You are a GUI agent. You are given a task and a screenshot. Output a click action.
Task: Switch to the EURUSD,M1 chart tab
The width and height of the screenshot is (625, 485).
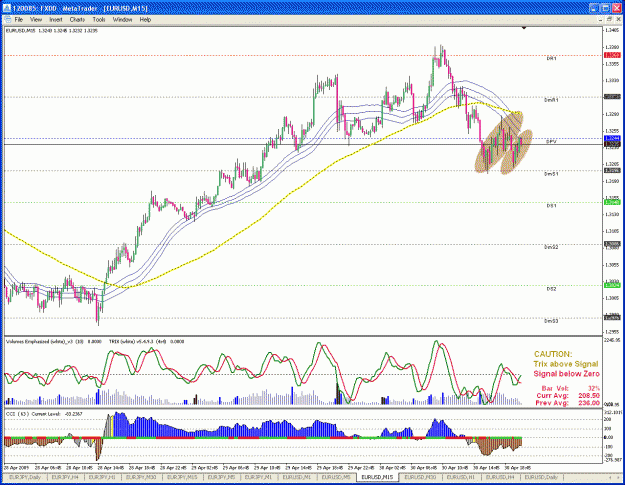(297, 477)
